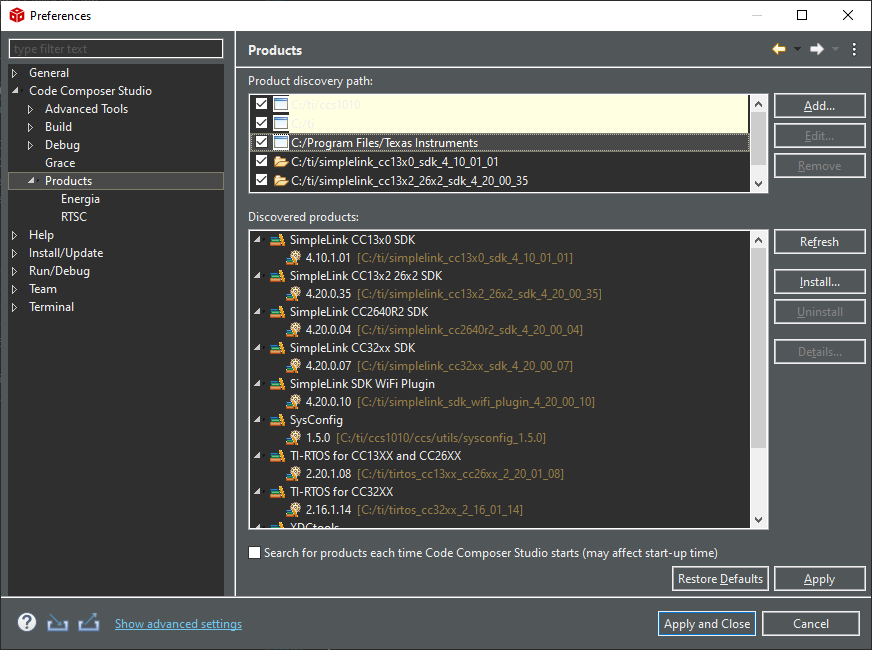
Task: Open the back history dropdown arrow
Action: pyautogui.click(x=797, y=49)
